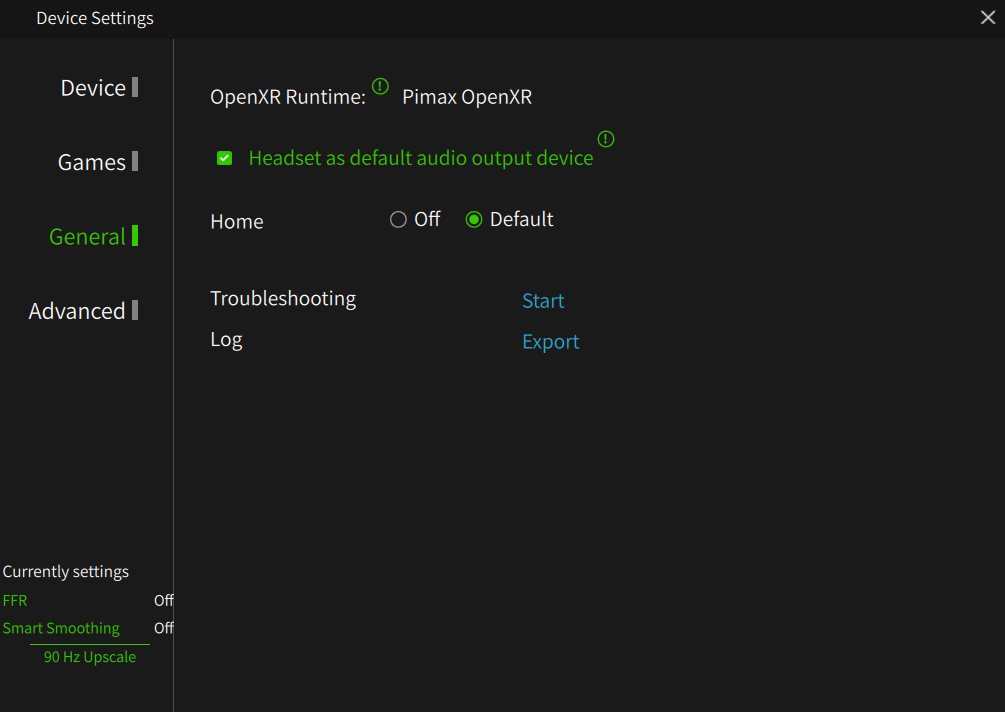Screen dimensions: 1005x712
Task: Export the log file
Action: point(550,342)
